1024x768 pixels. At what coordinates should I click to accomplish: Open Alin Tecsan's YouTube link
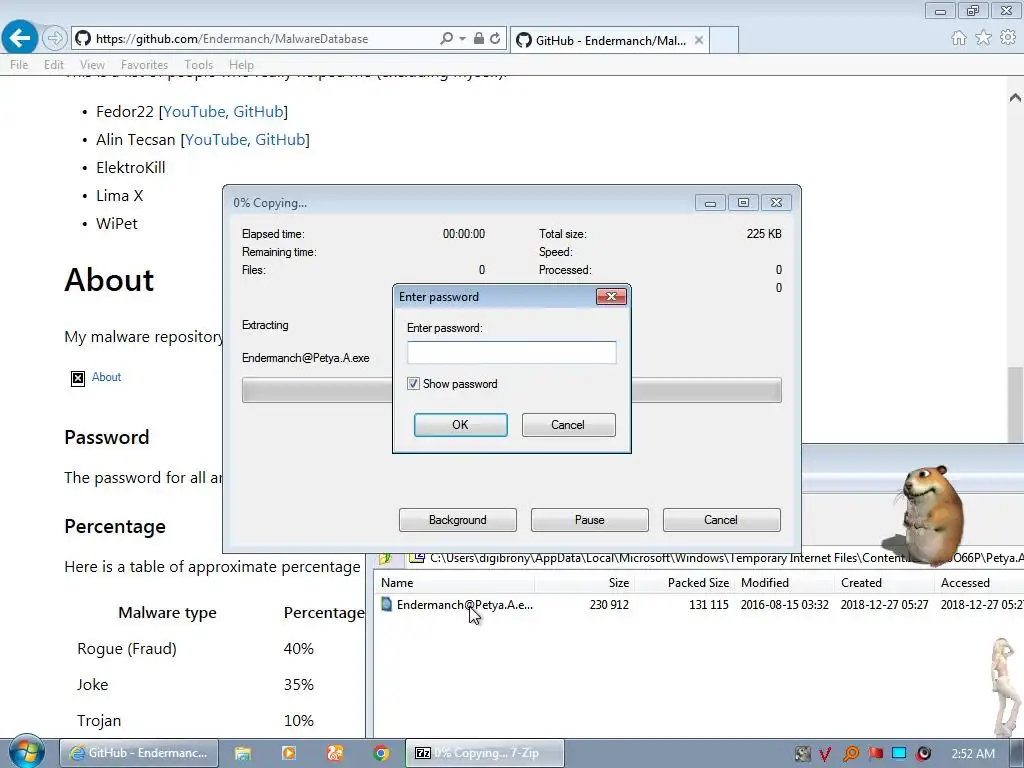pyautogui.click(x=216, y=140)
